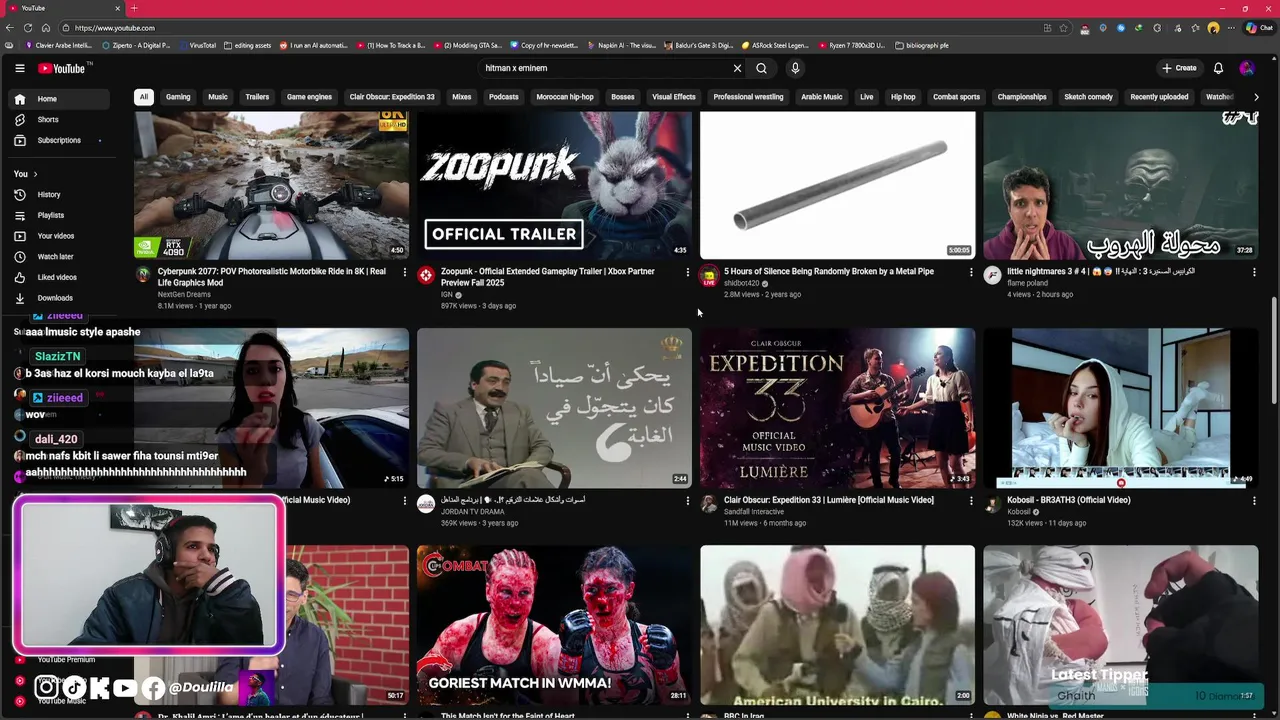Open more options for Zoopunk trailer

pos(687,272)
